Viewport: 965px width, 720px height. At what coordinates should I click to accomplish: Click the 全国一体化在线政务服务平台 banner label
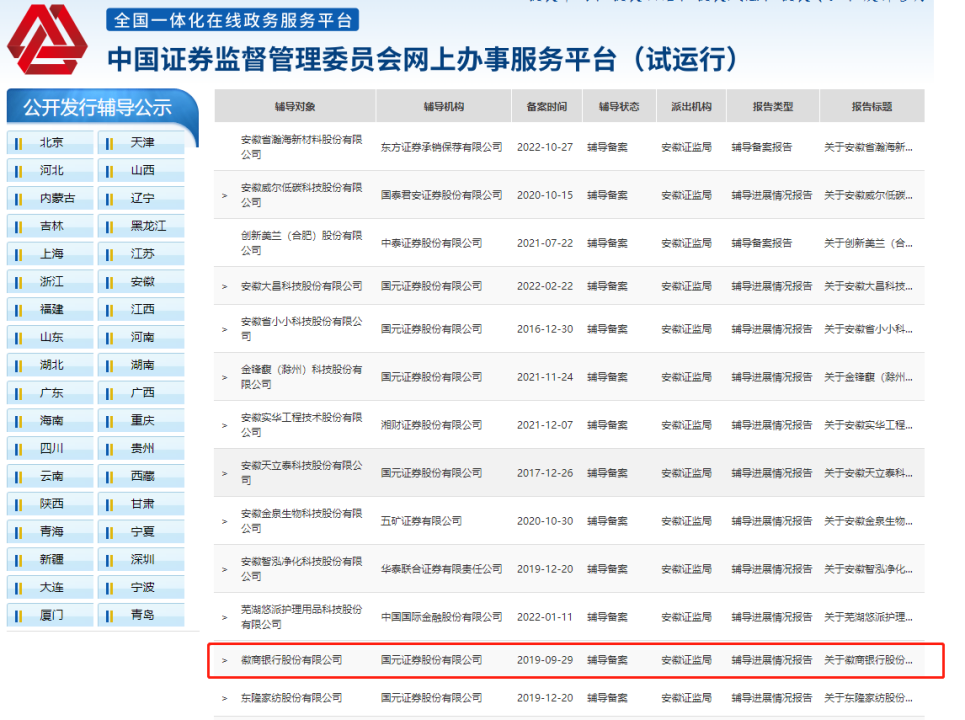click(233, 20)
